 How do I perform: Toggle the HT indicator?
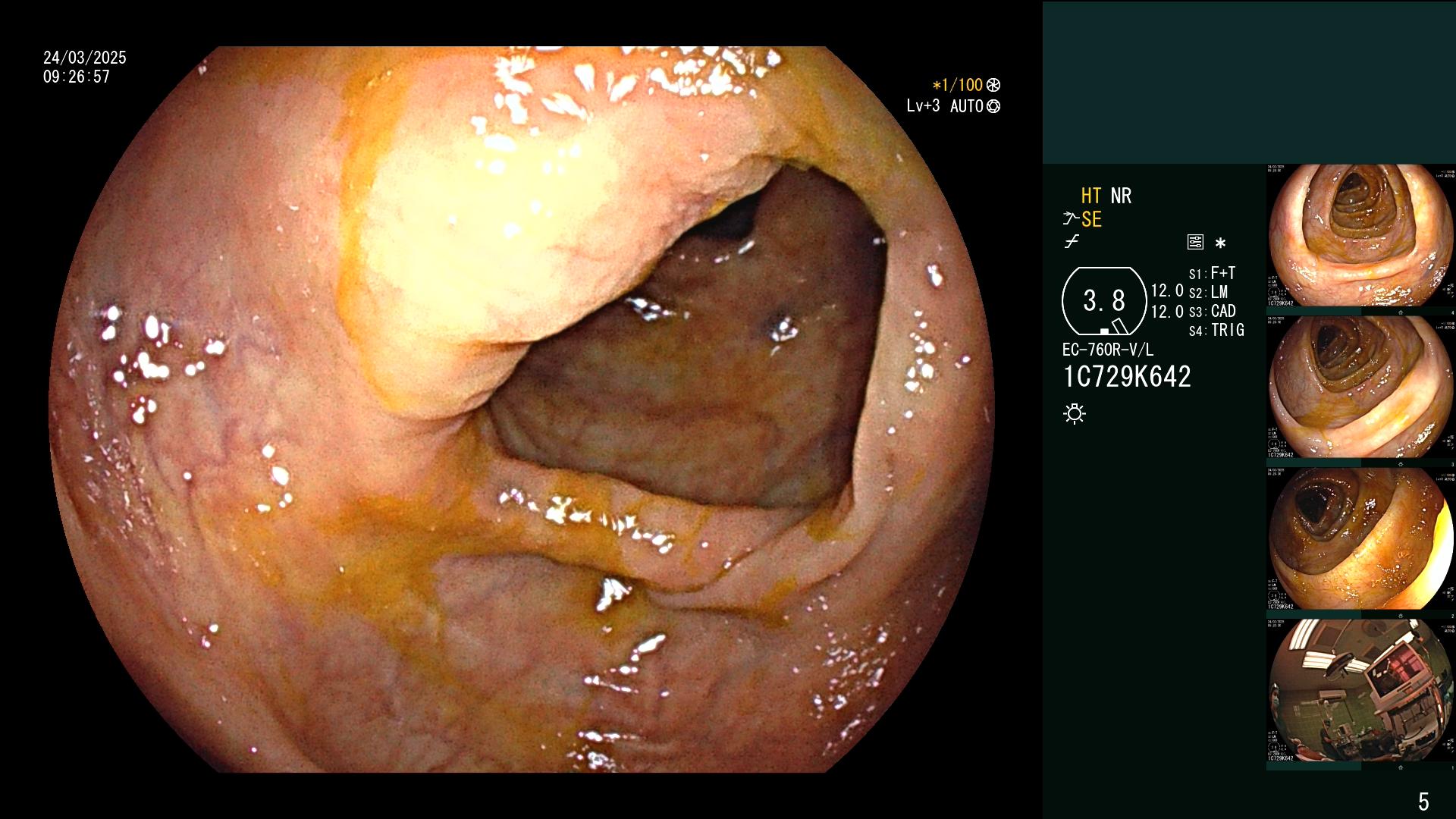tap(1091, 196)
